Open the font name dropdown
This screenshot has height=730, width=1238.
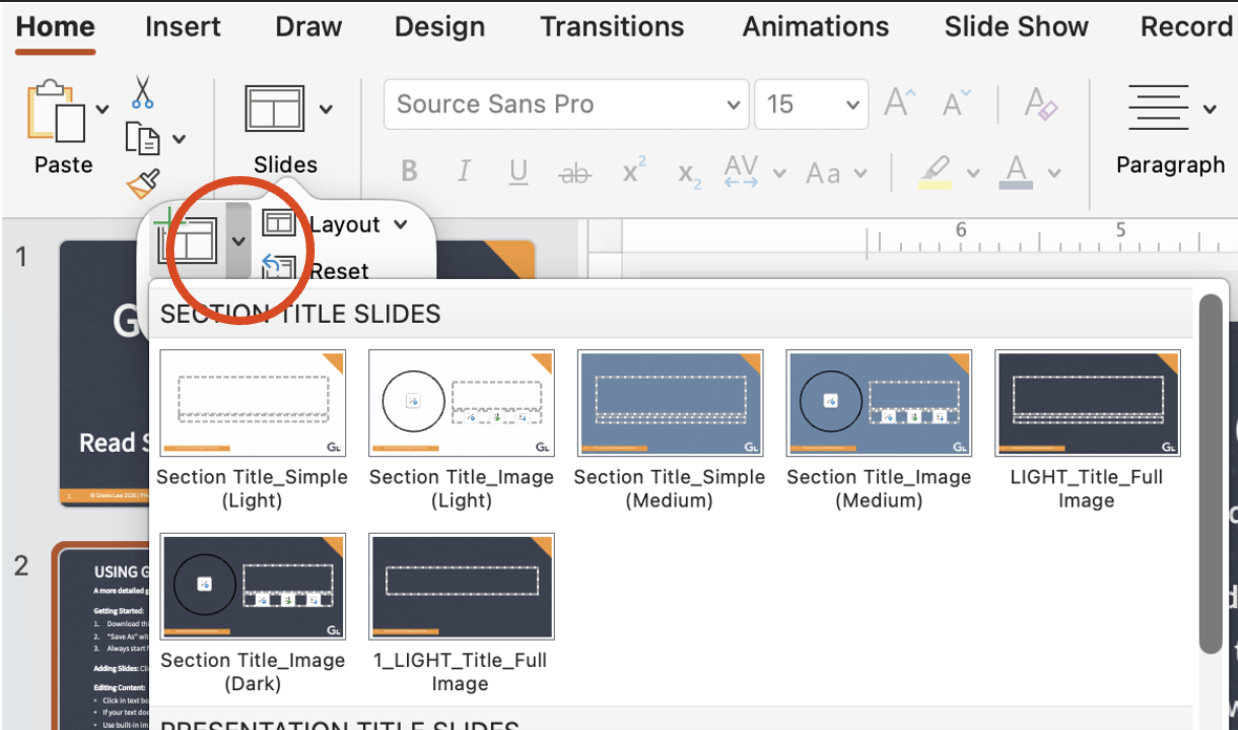click(x=733, y=105)
